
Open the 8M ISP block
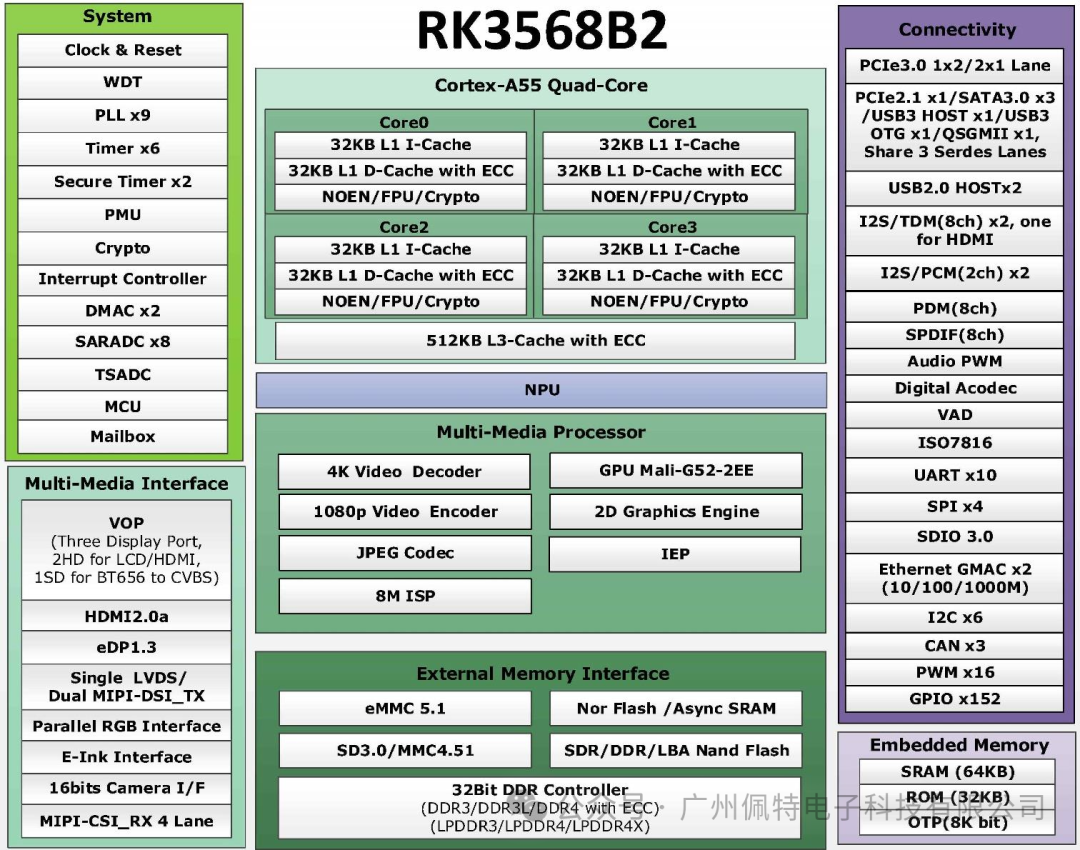404,596
